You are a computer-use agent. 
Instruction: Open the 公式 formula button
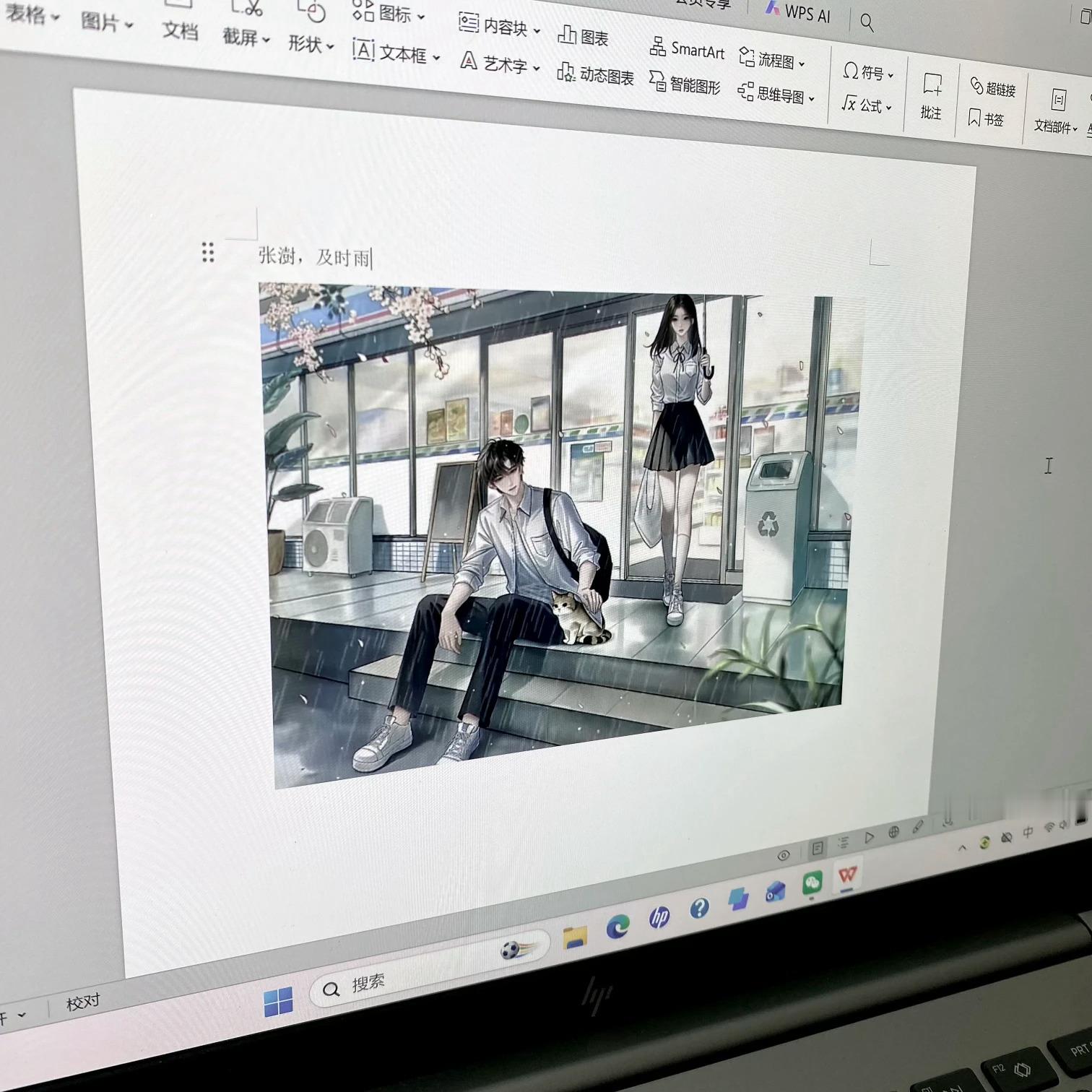pyautogui.click(x=866, y=105)
